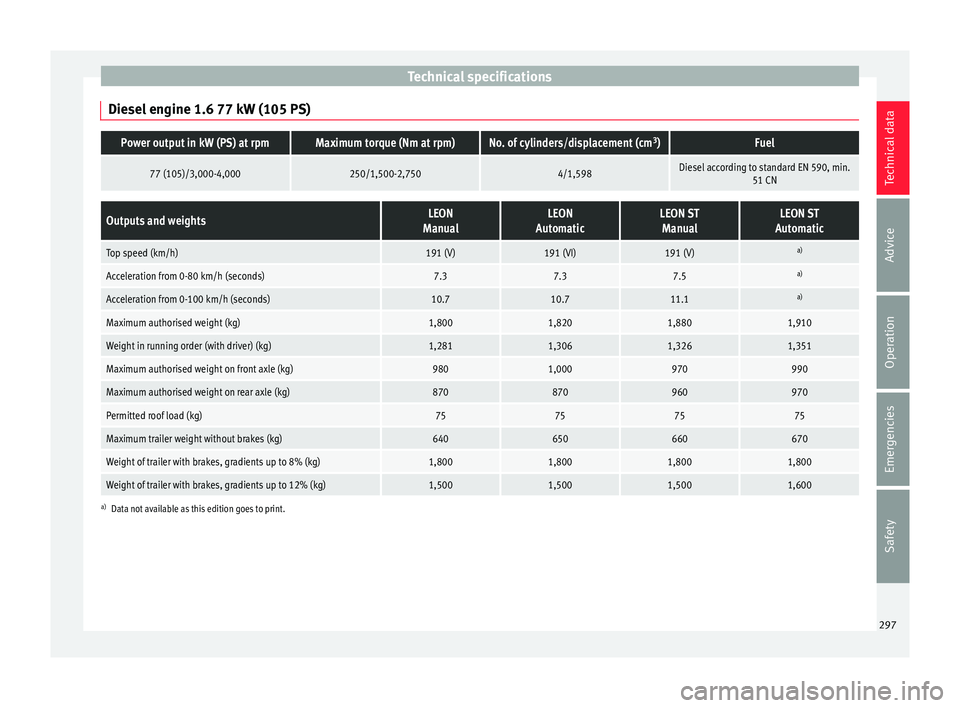This screenshot has height=708, width=960.
Task: Select the 670 trailer weight value
Action: [x=800, y=439]
